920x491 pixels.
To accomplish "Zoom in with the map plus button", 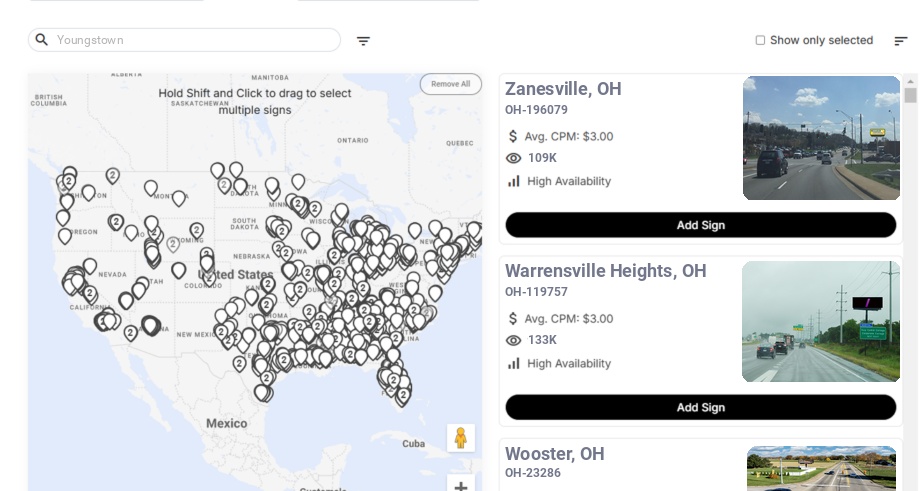I will pos(461,485).
